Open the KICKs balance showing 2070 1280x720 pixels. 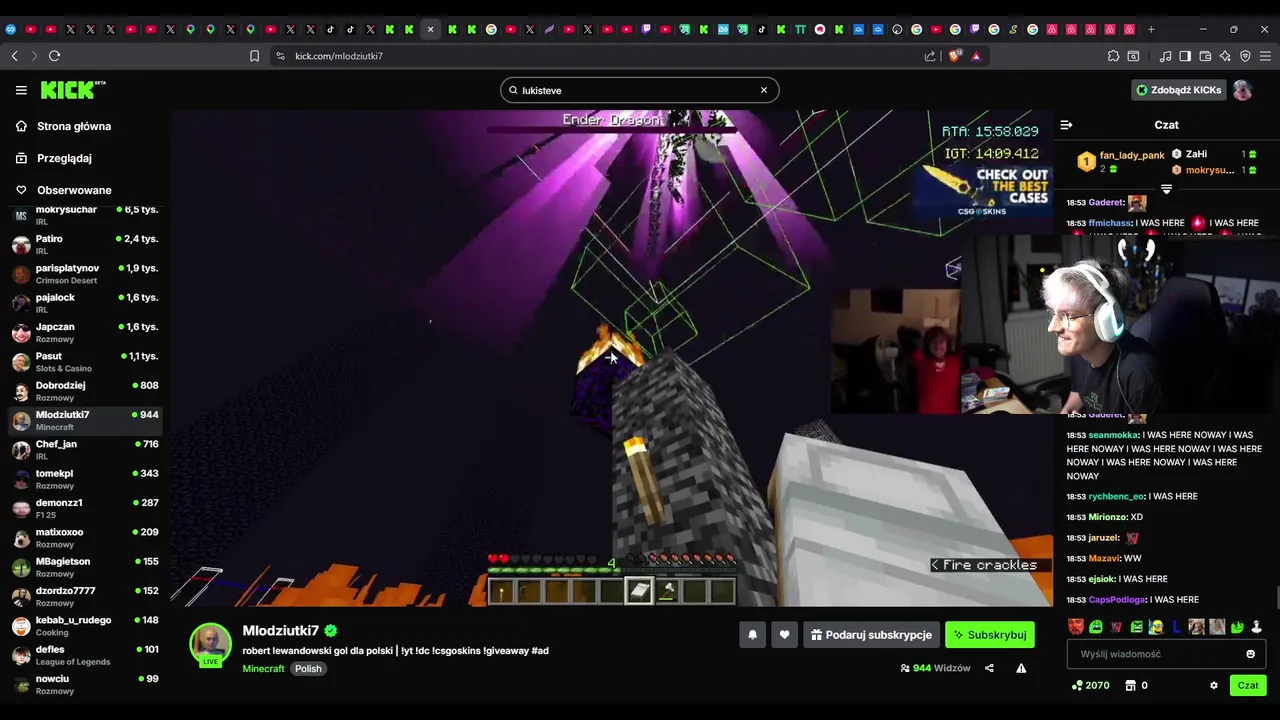click(1090, 686)
